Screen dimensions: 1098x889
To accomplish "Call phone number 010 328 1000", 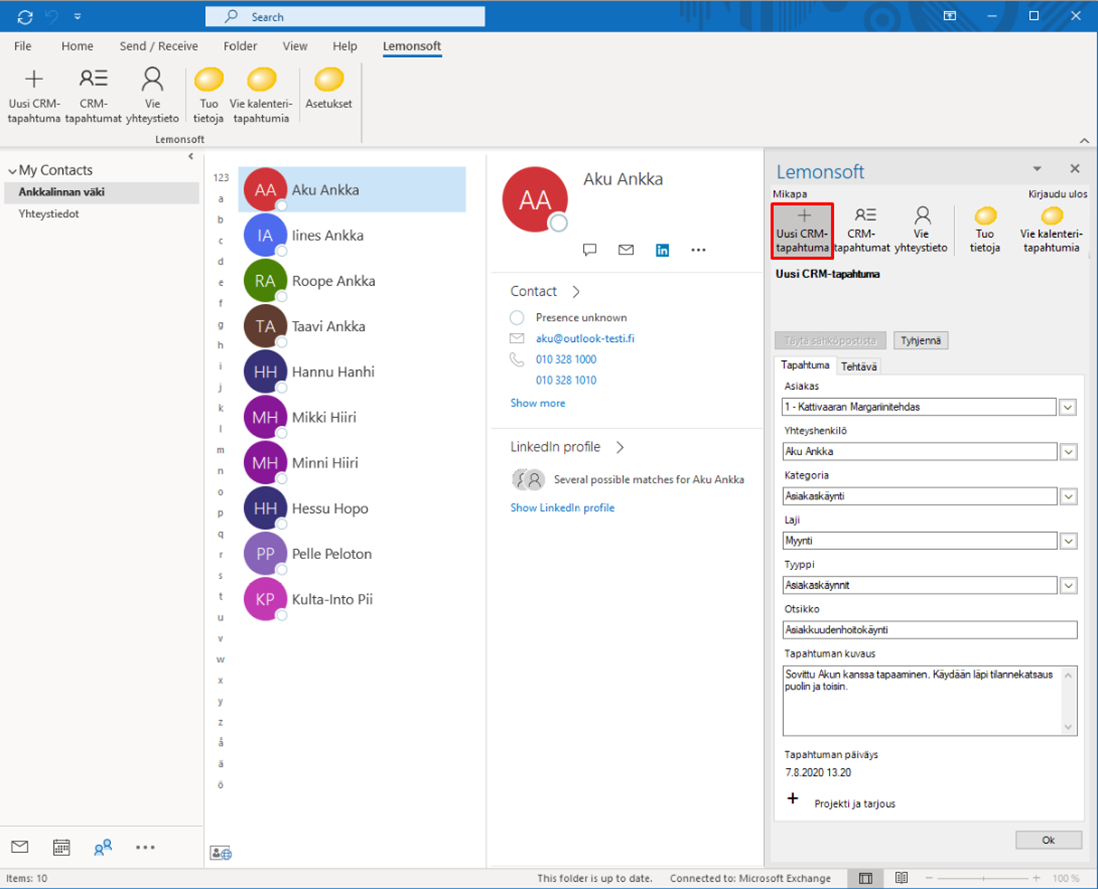I will (566, 359).
